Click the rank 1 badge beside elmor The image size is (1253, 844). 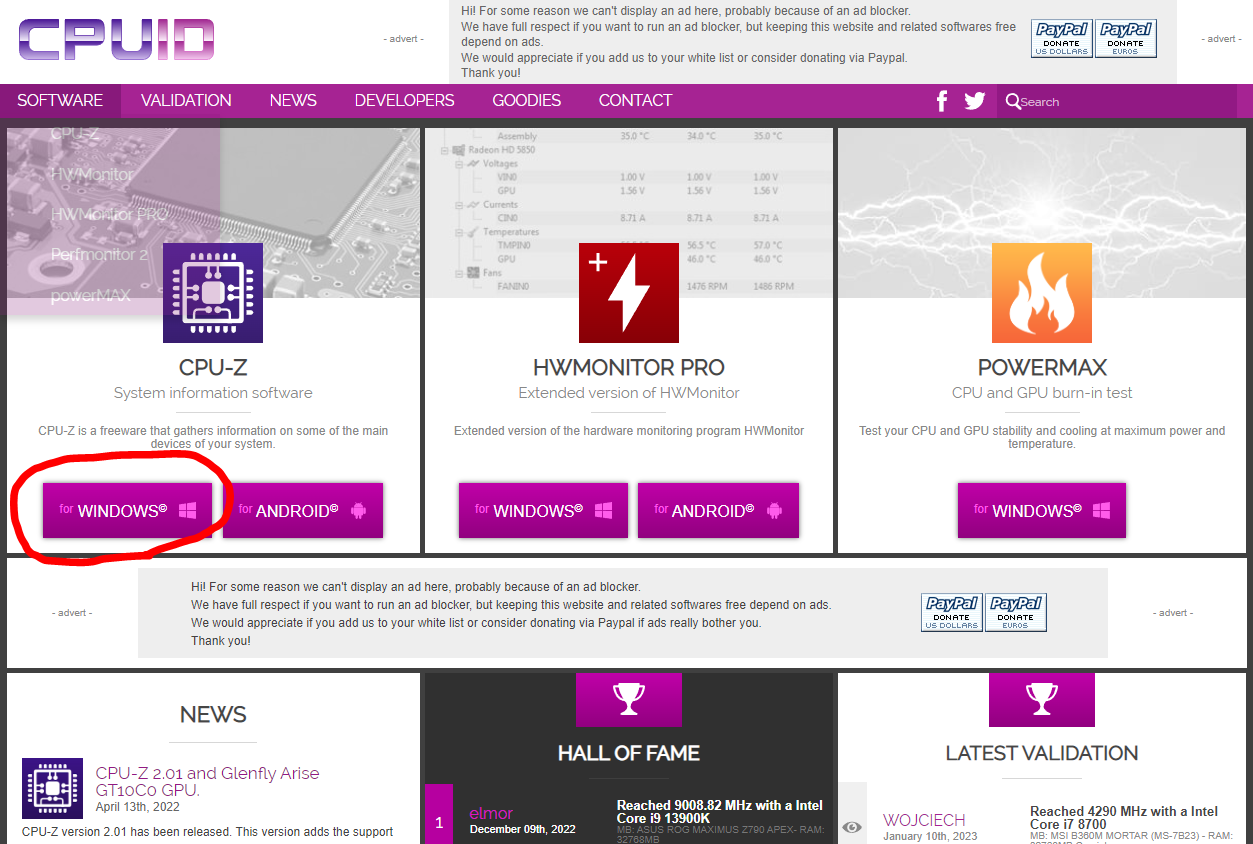click(439, 824)
